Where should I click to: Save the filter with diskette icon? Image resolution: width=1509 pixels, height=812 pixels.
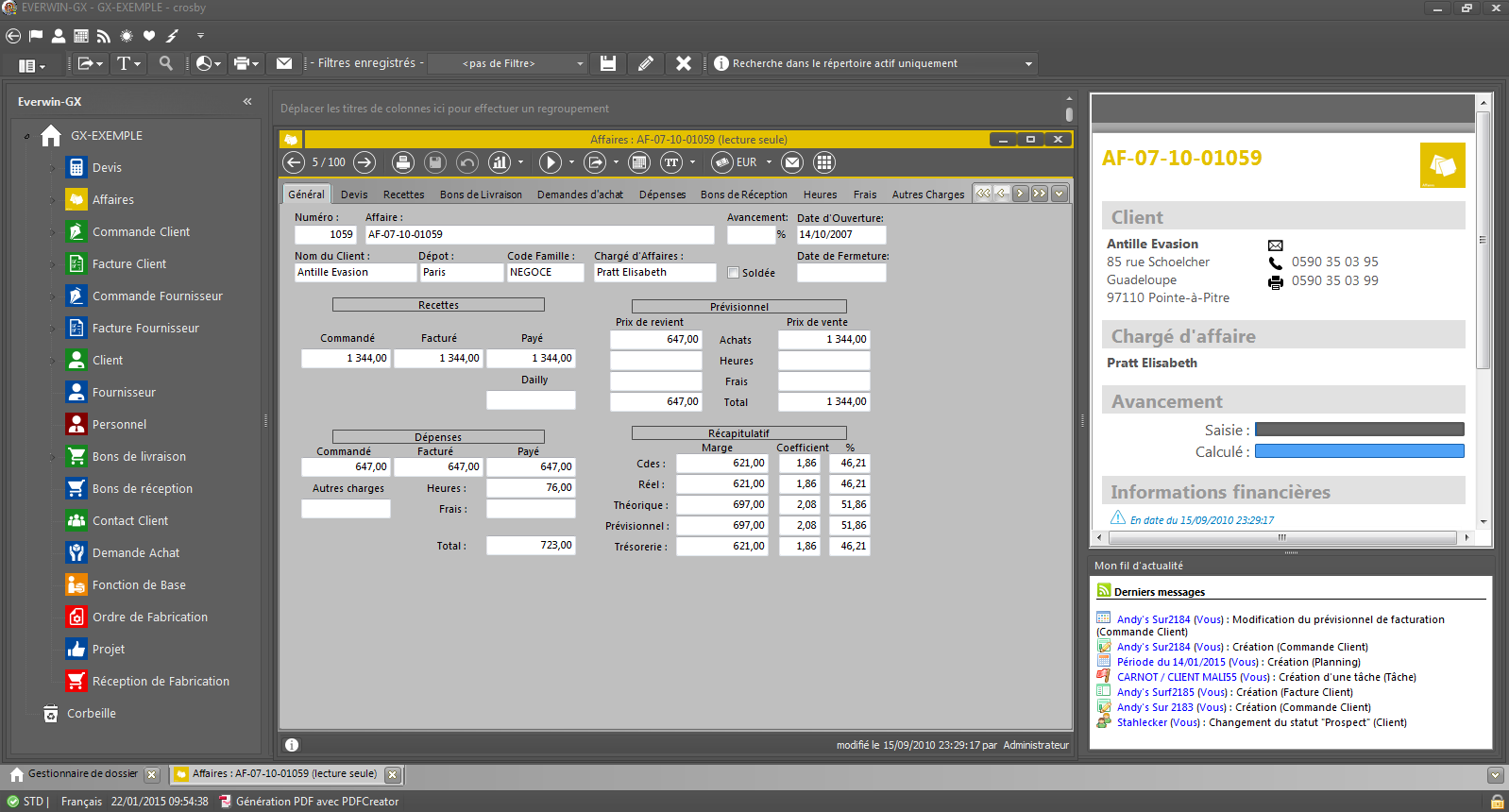(x=608, y=63)
